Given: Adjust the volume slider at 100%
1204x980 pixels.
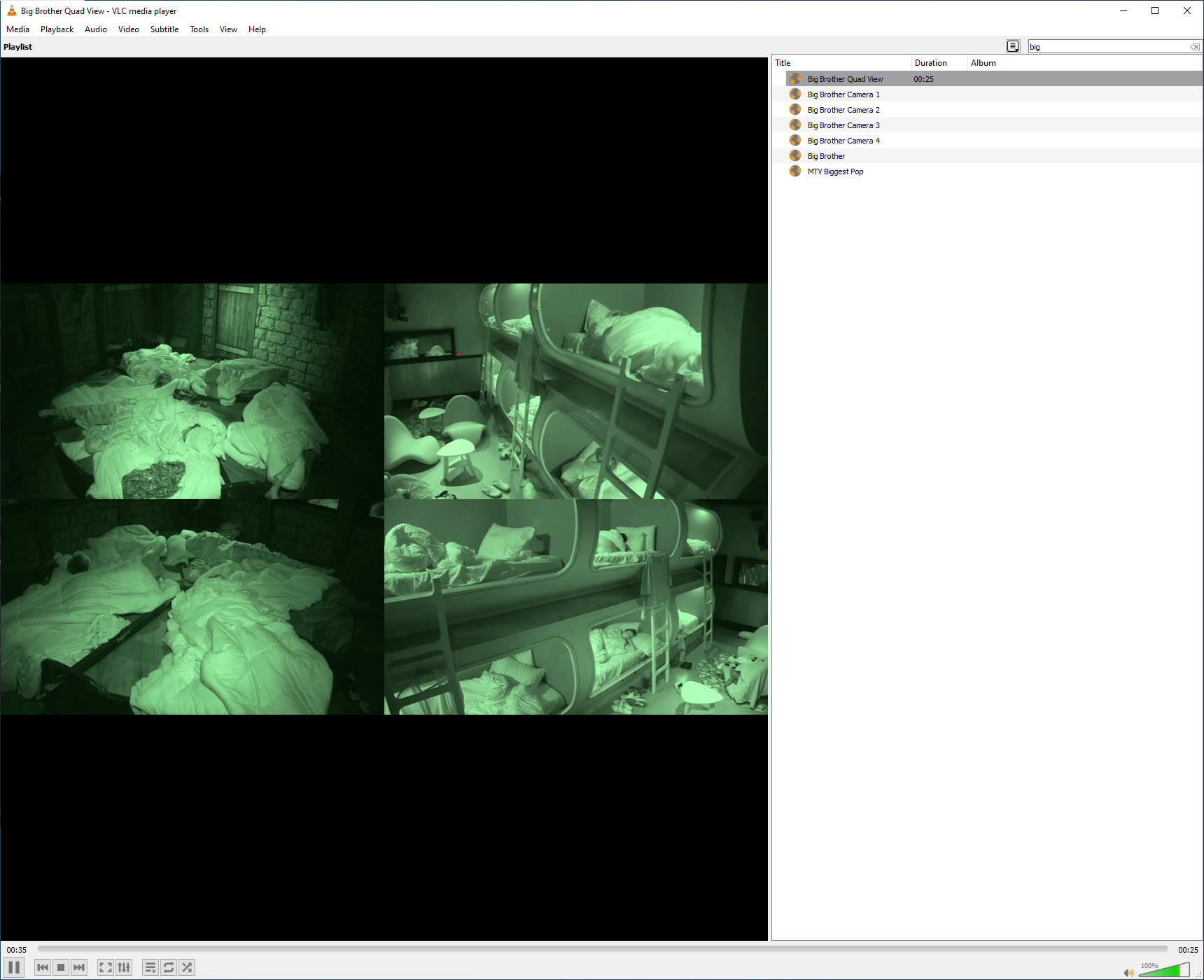Looking at the screenshot, I should click(1164, 969).
